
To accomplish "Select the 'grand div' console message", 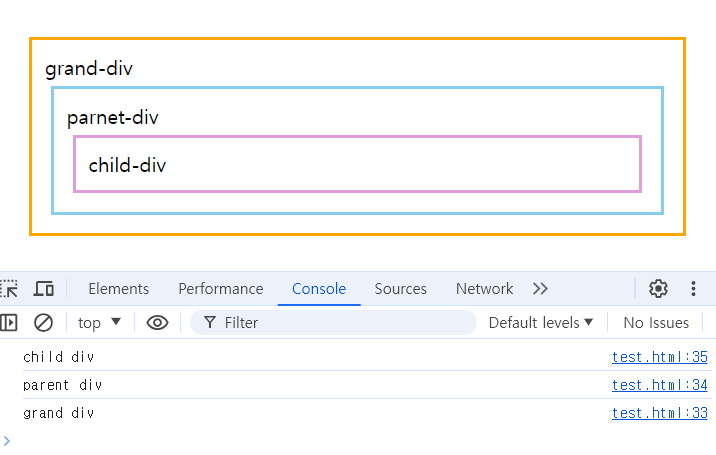I will (58, 413).
